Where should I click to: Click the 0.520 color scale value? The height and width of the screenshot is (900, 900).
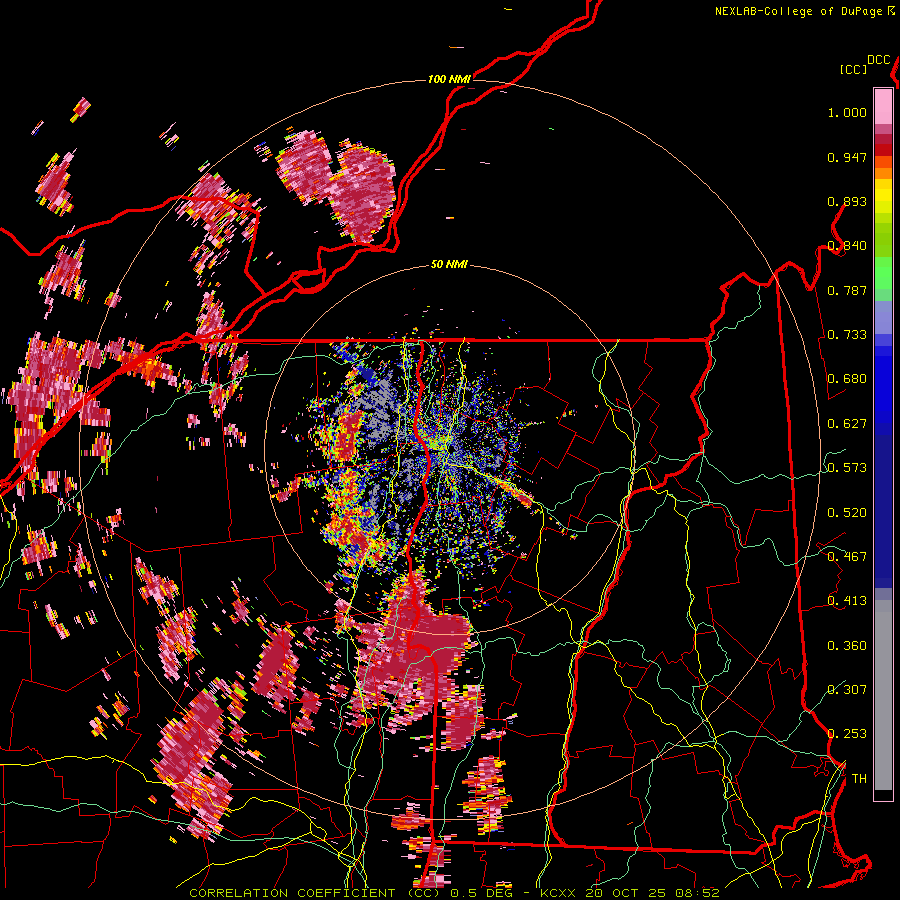click(x=847, y=513)
